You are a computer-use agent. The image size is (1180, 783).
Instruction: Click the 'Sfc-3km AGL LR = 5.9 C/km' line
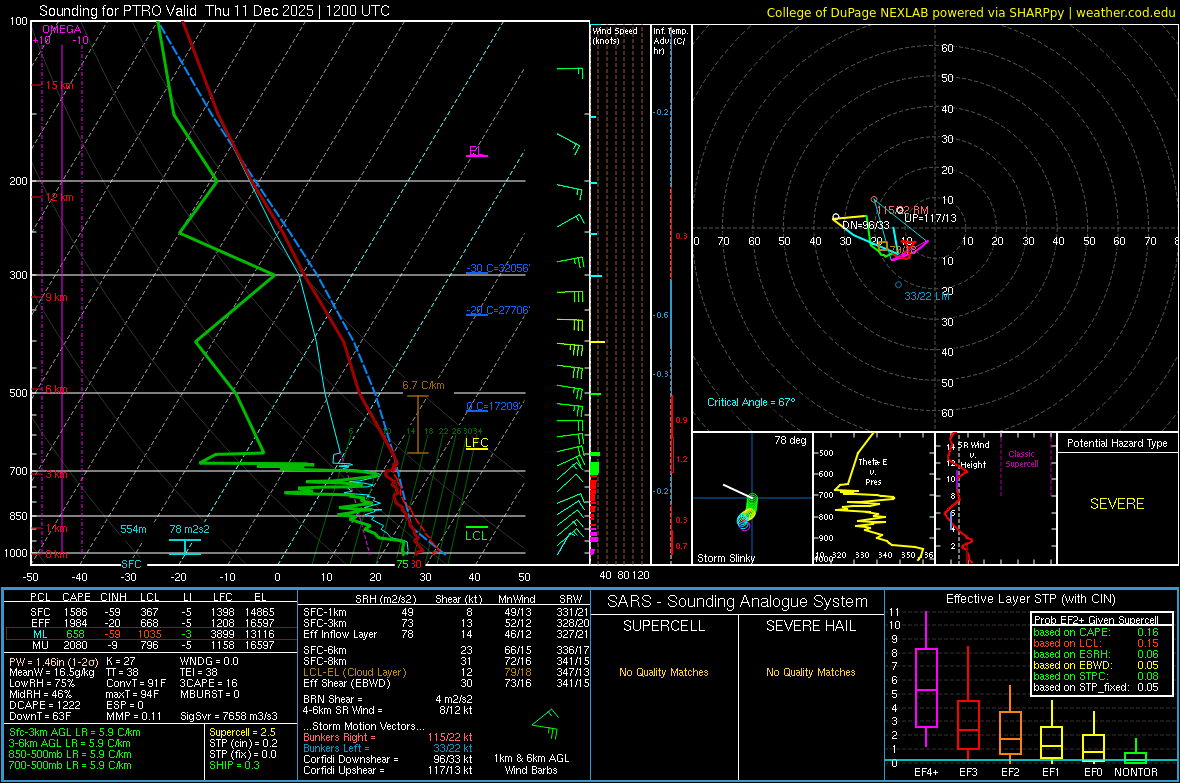[75, 733]
